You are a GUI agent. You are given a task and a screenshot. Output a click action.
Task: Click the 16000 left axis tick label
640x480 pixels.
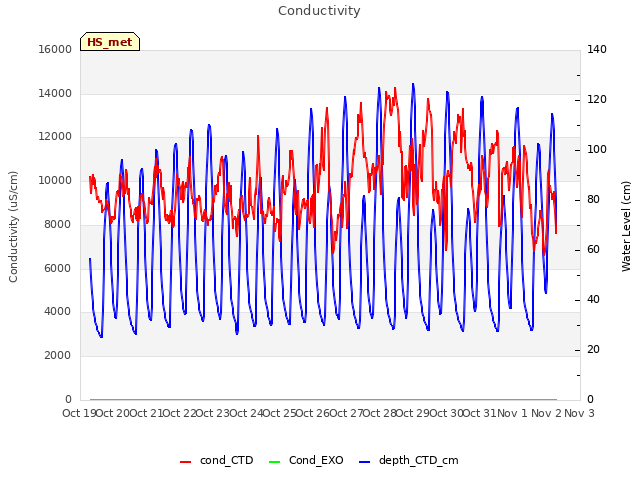(55, 49)
